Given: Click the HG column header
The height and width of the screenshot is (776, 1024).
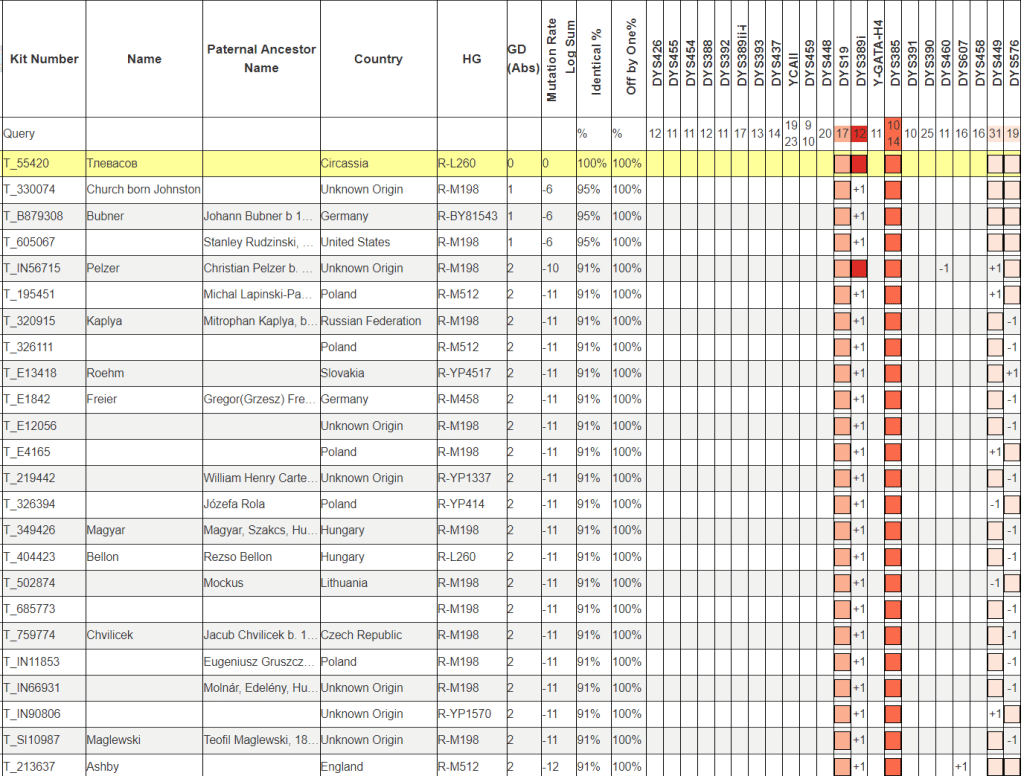Looking at the screenshot, I should (471, 59).
